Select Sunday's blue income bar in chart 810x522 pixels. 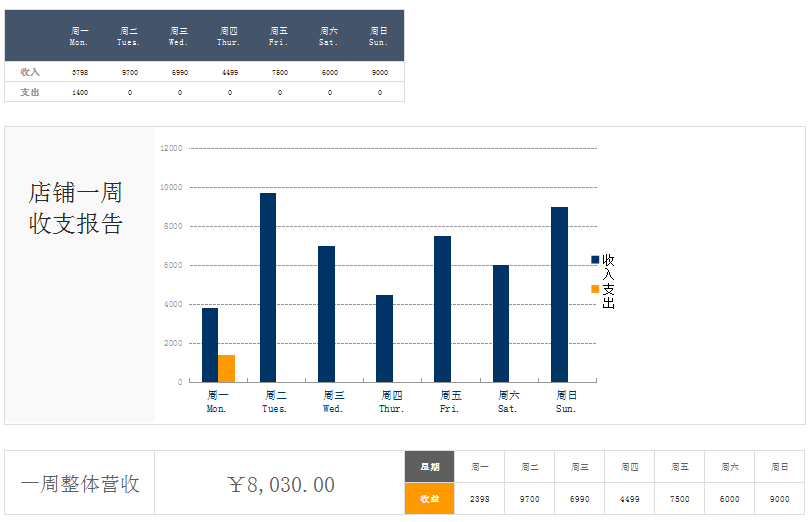click(x=559, y=294)
